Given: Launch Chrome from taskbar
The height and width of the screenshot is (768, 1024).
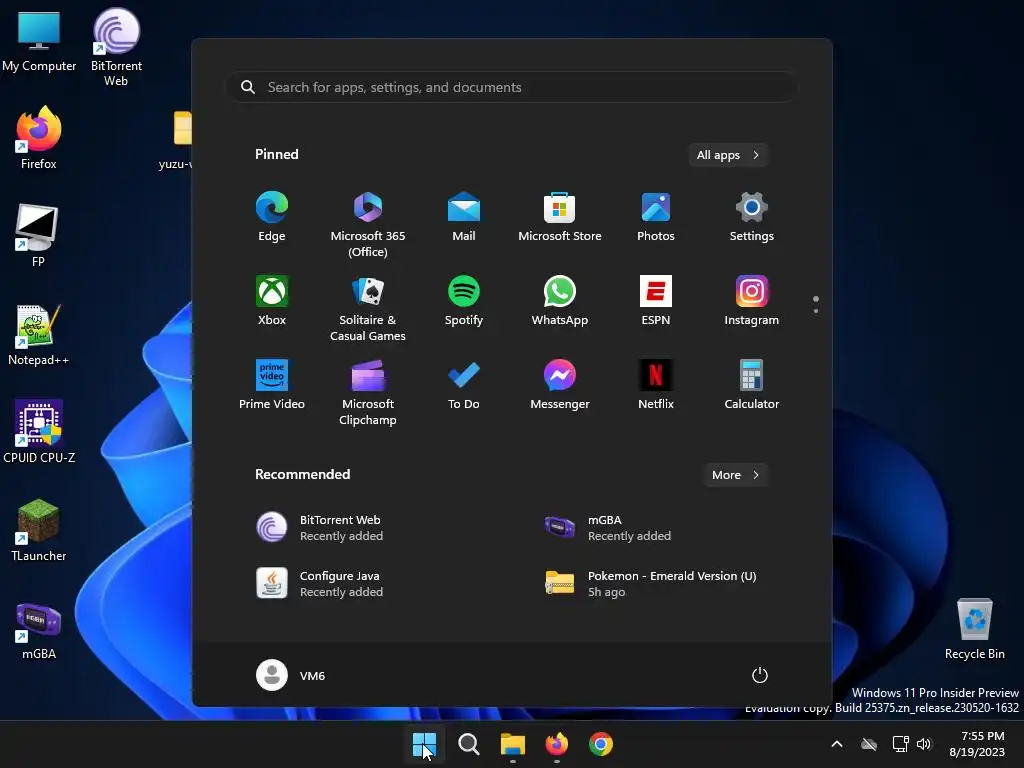Looking at the screenshot, I should click(601, 744).
